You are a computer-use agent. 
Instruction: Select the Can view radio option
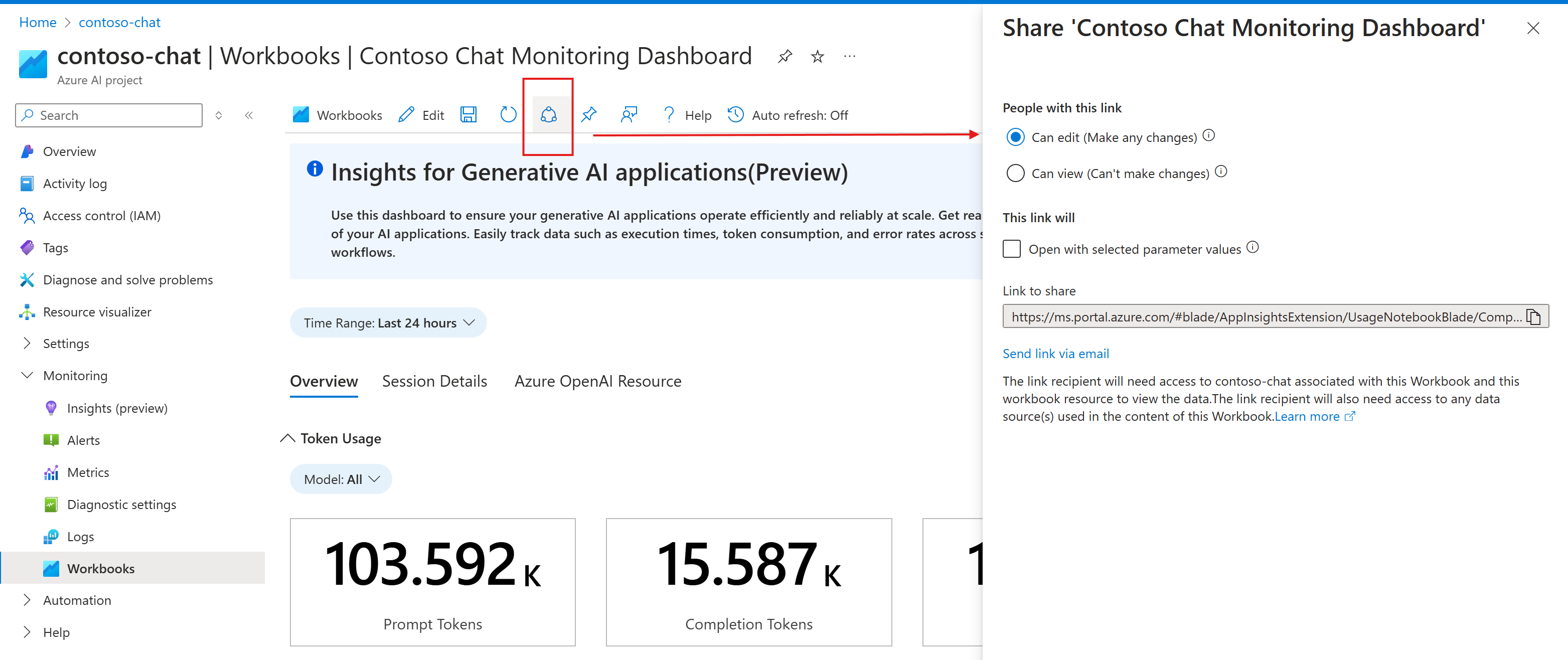(1015, 173)
